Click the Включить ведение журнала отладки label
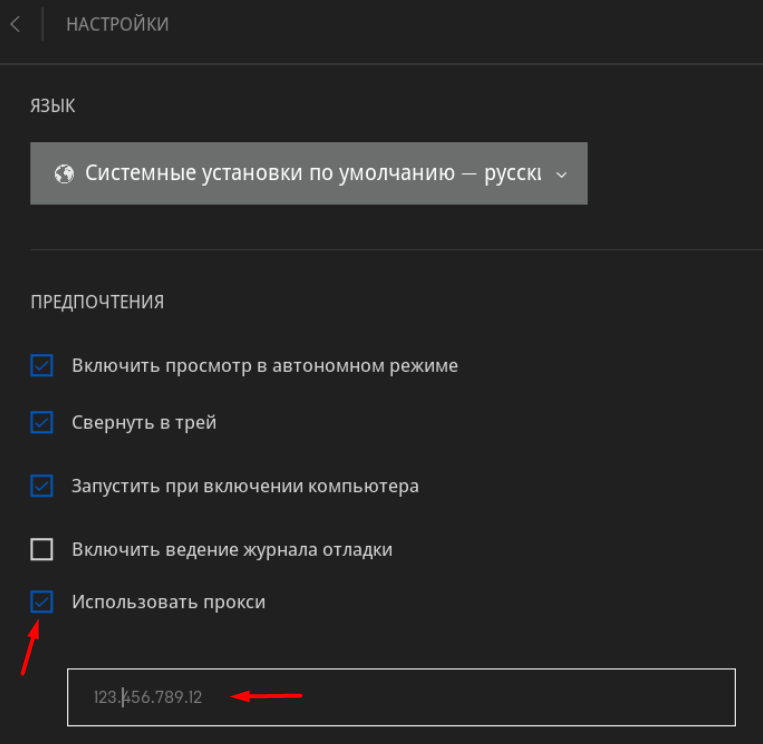The image size is (763, 744). point(232,550)
